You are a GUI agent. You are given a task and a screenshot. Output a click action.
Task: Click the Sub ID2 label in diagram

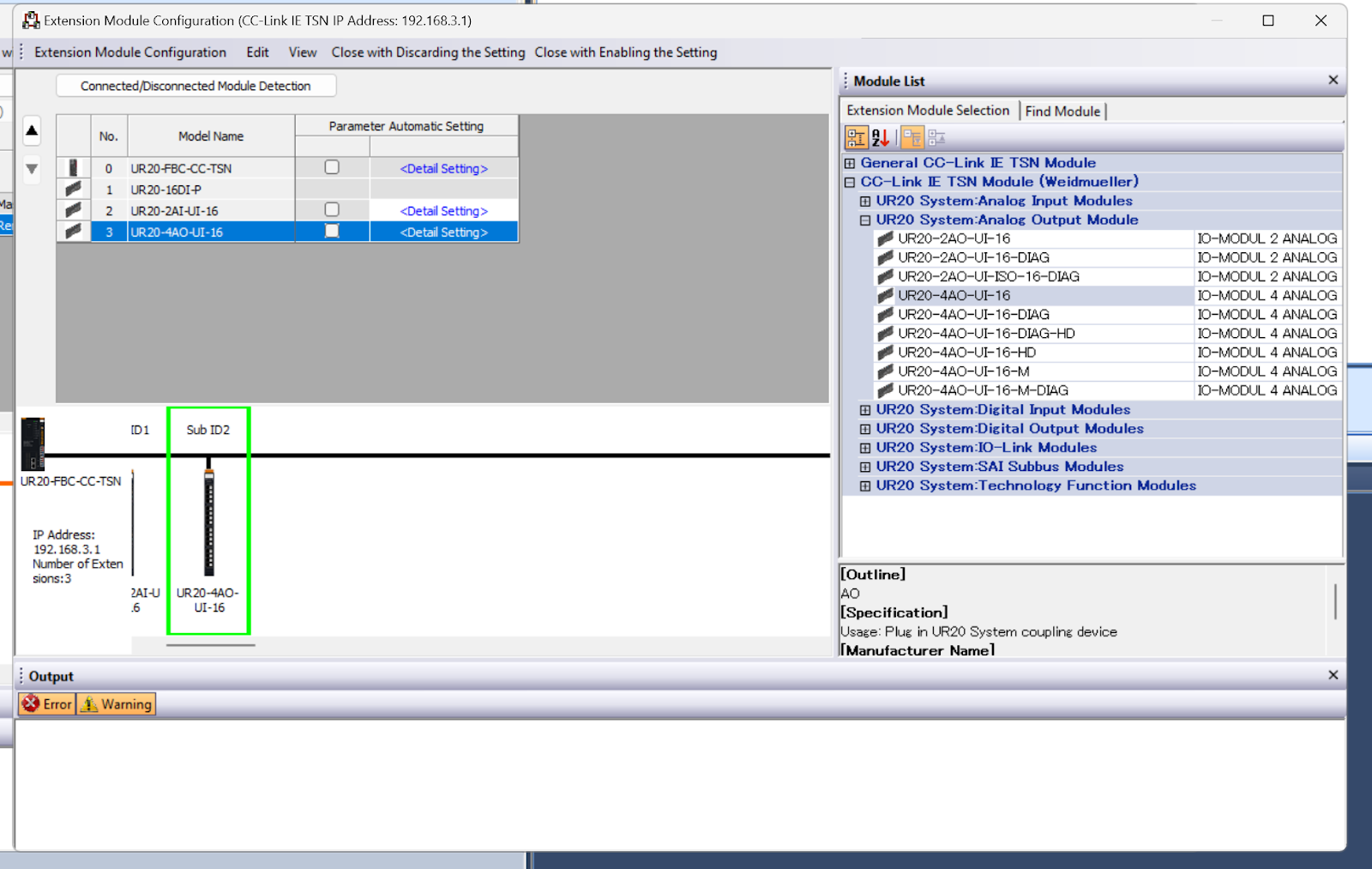point(208,430)
